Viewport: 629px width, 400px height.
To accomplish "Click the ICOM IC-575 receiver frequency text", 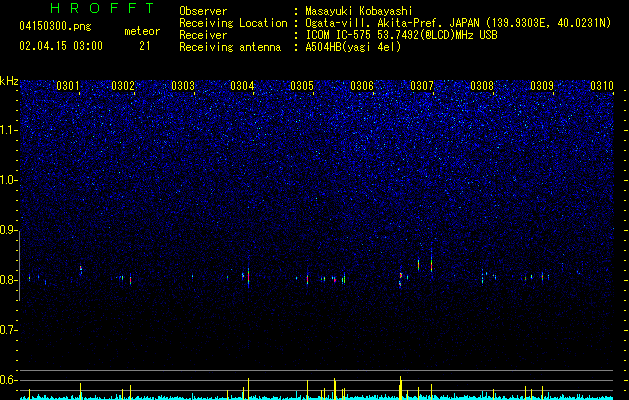I will pos(401,35).
